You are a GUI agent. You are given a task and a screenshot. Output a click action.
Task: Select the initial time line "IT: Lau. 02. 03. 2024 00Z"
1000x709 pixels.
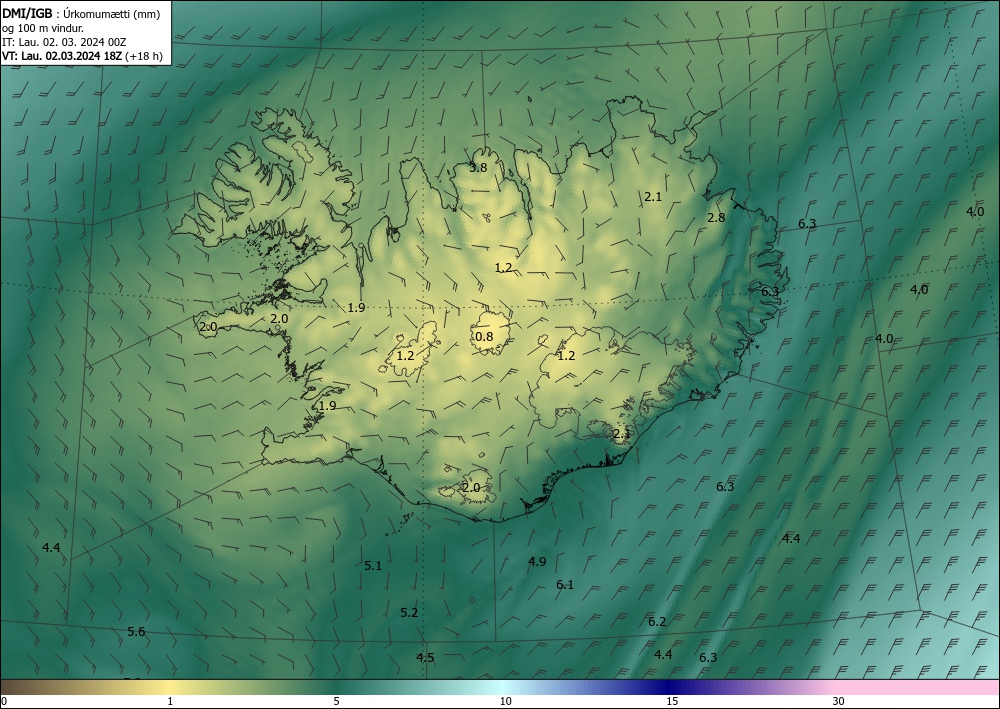64,42
